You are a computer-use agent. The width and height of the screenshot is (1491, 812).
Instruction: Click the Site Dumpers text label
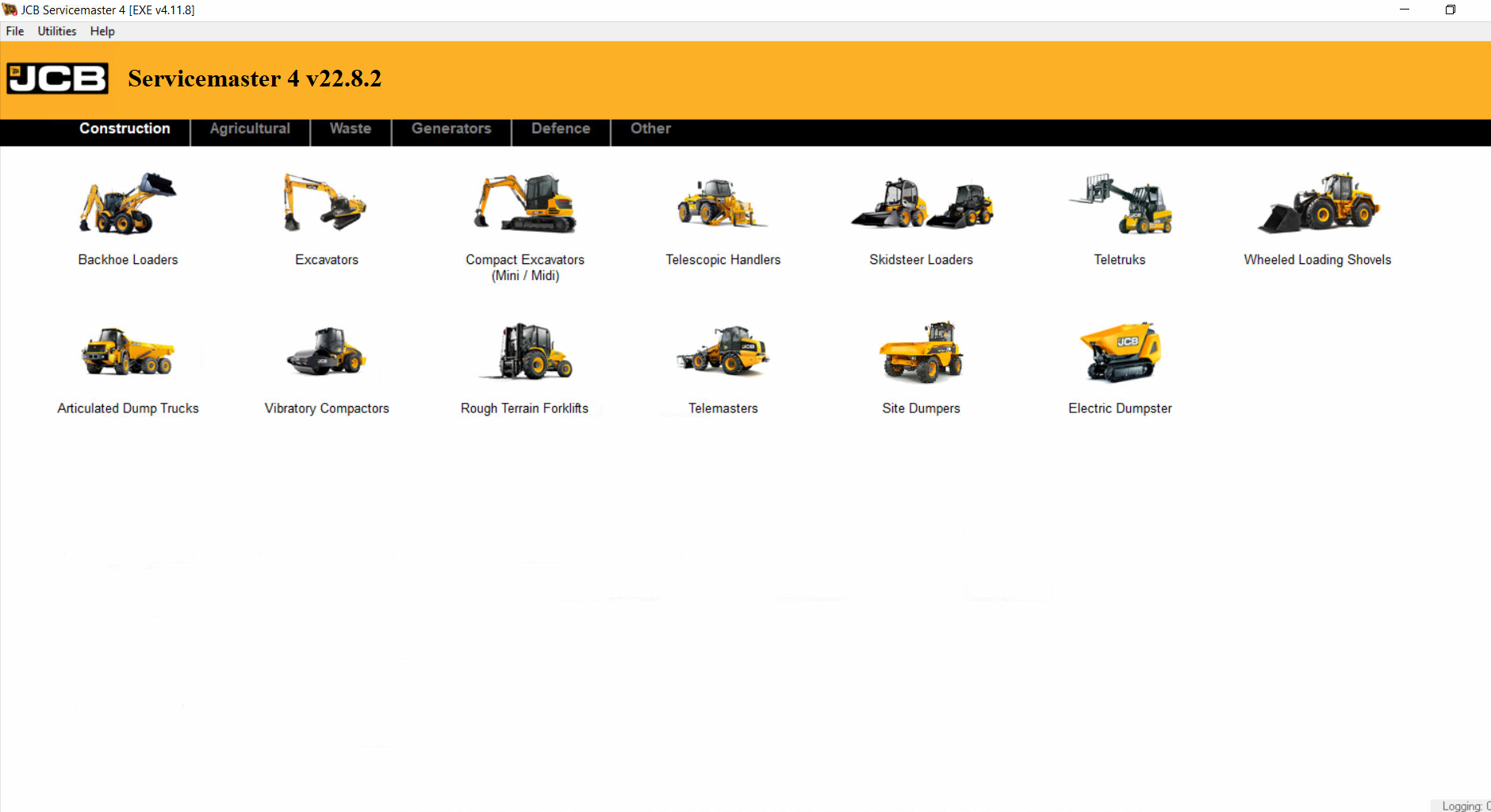pos(921,408)
